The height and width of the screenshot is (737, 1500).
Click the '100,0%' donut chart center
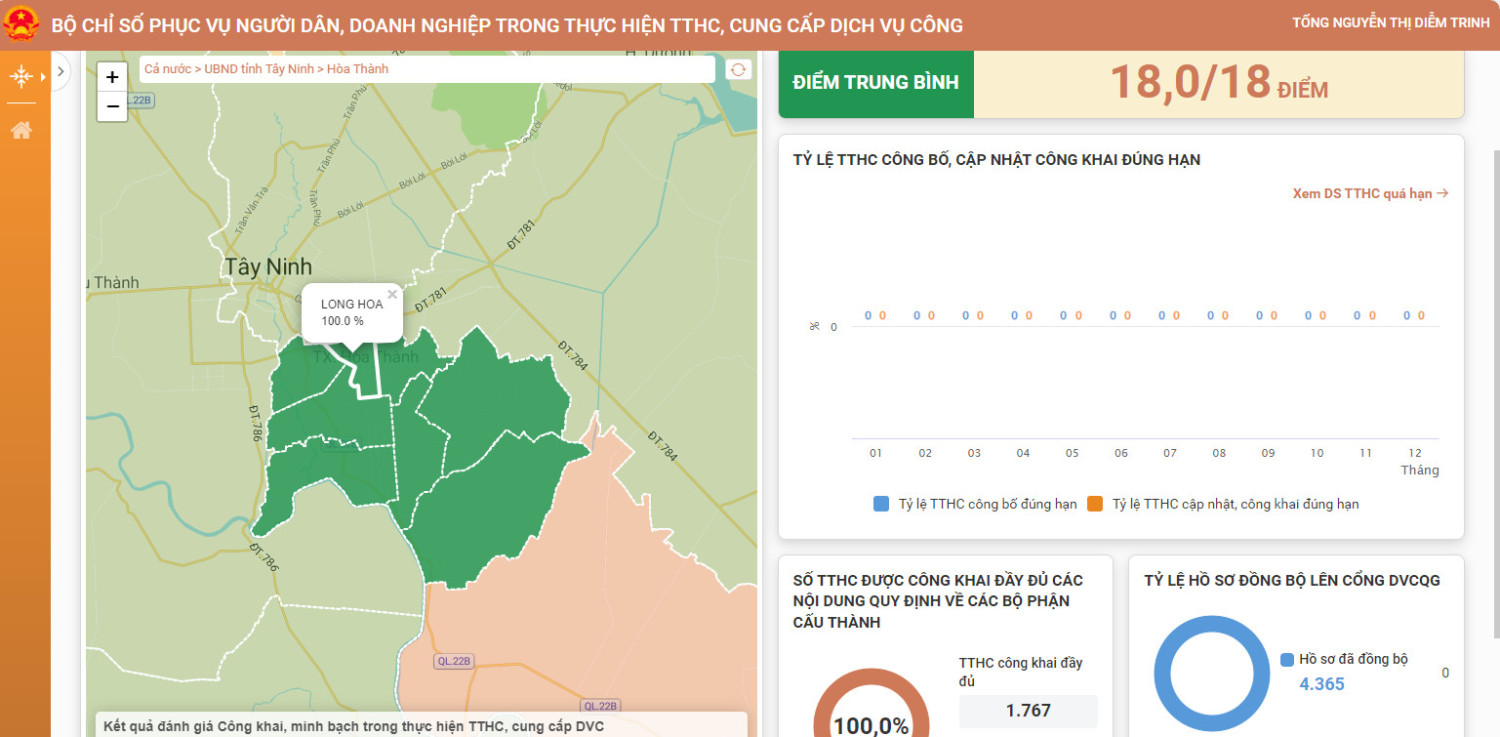[871, 726]
